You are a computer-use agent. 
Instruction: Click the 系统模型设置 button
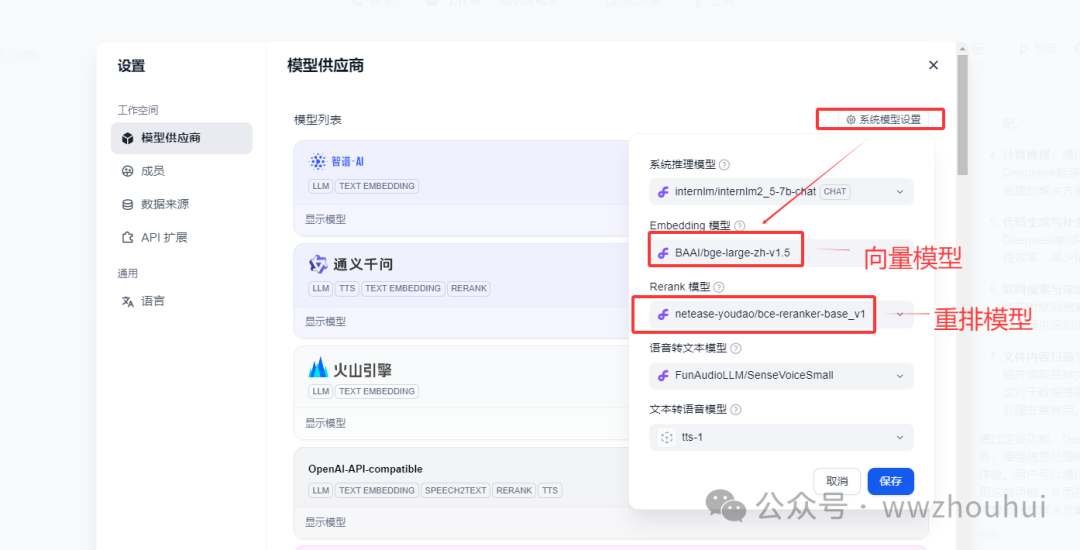coord(883,119)
